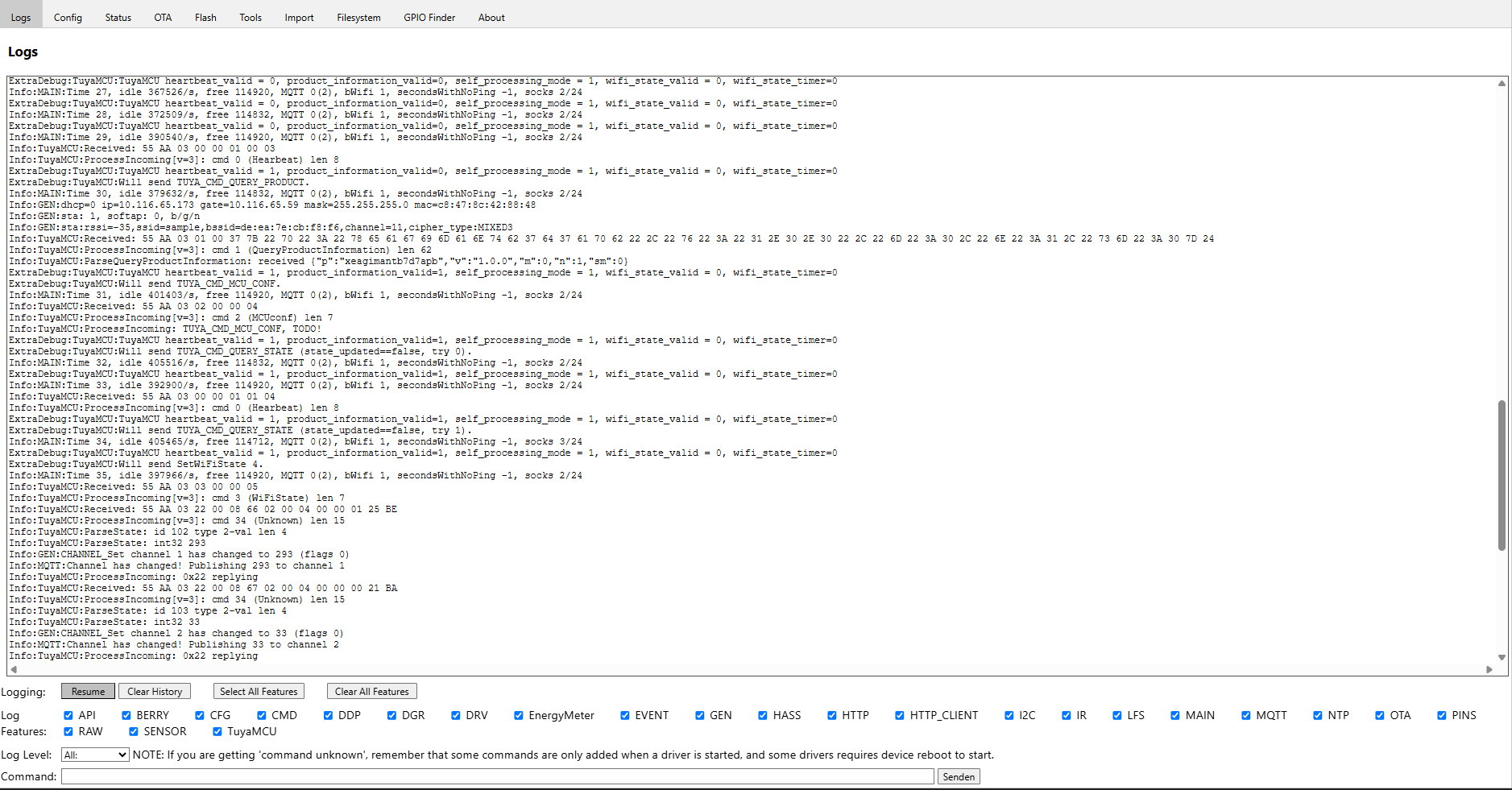Toggle the HASS log feature checkbox
Image resolution: width=1512 pixels, height=790 pixels.
click(x=763, y=715)
